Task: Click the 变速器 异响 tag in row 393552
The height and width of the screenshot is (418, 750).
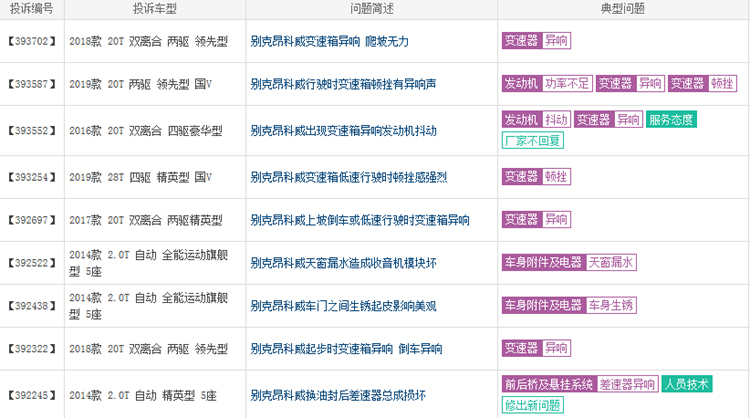Action: click(608, 120)
